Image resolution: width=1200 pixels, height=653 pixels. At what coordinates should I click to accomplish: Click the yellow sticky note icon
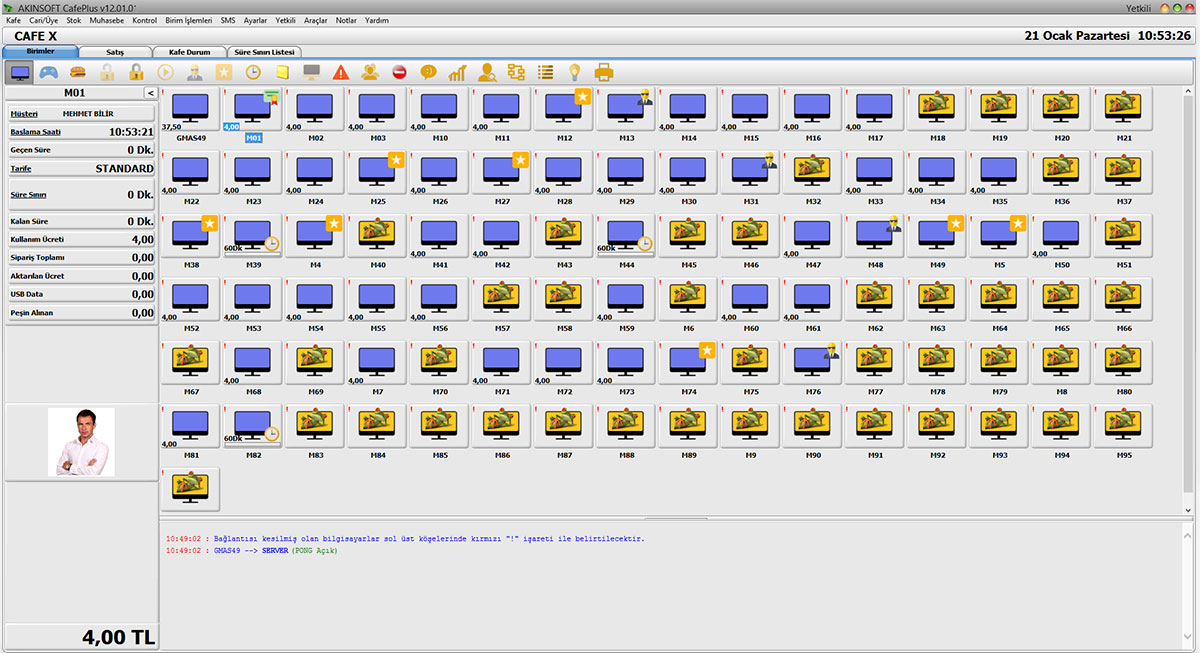coord(283,72)
